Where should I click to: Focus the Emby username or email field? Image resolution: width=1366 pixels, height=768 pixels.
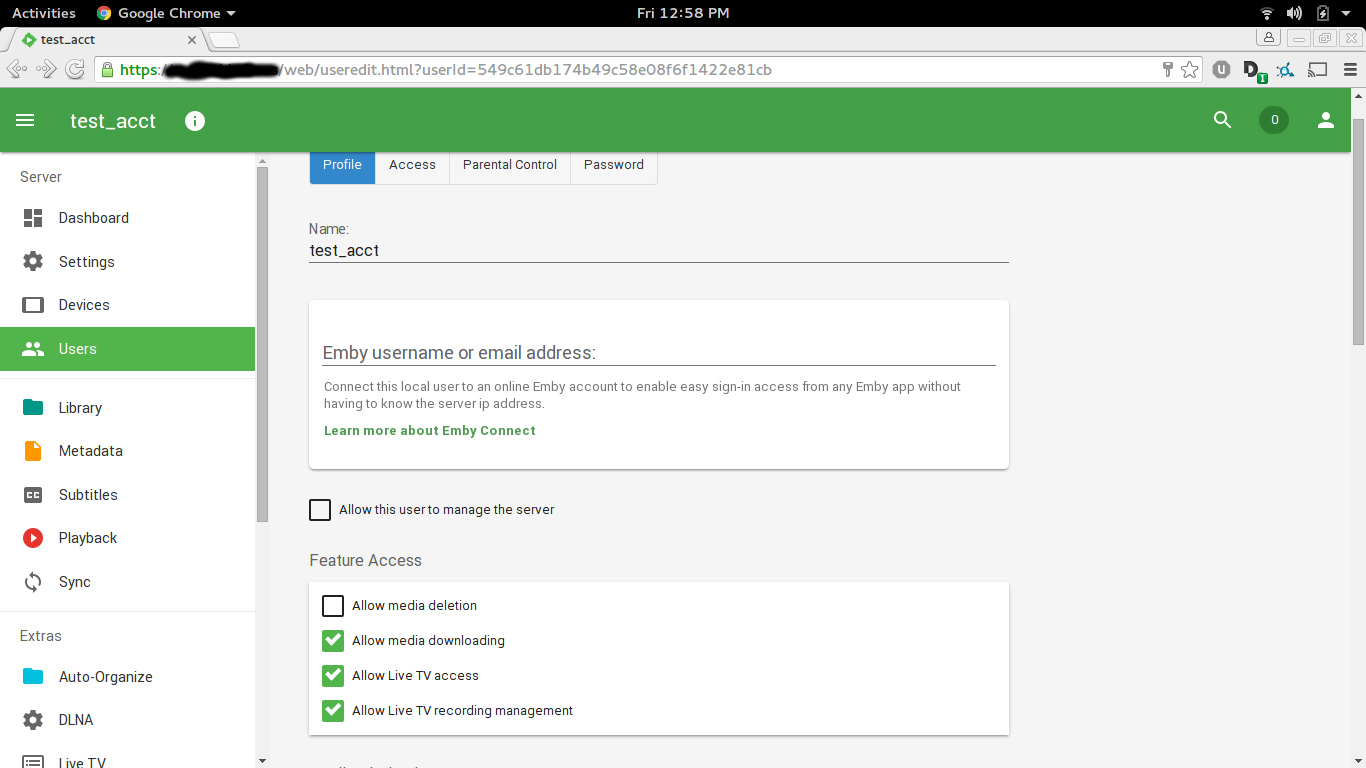click(658, 353)
